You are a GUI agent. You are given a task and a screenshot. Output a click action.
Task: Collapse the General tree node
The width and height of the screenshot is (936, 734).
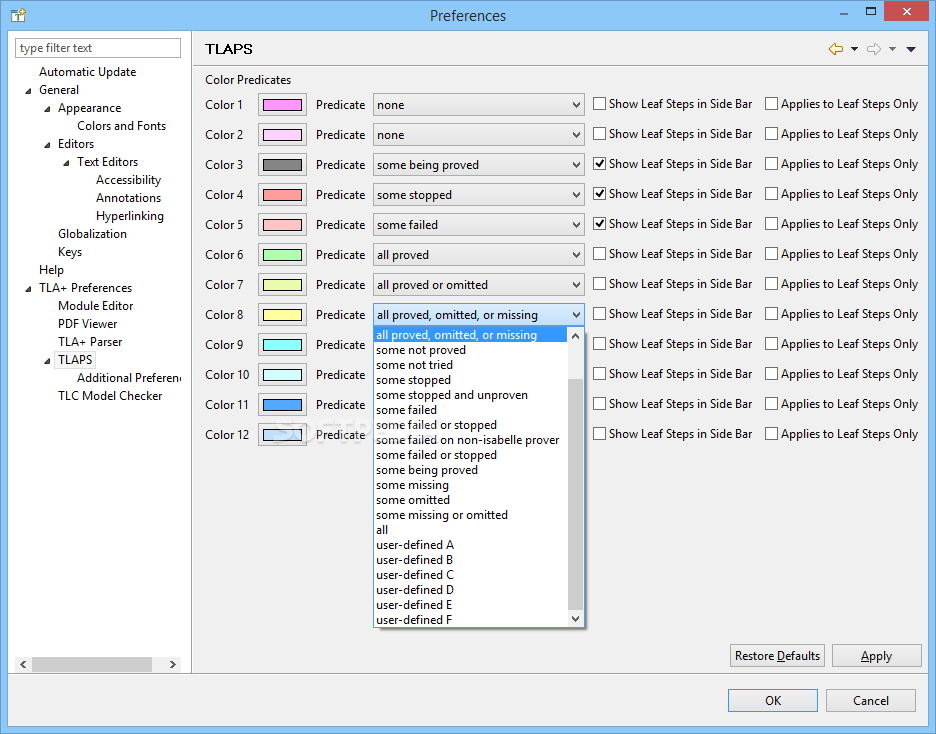click(x=29, y=91)
